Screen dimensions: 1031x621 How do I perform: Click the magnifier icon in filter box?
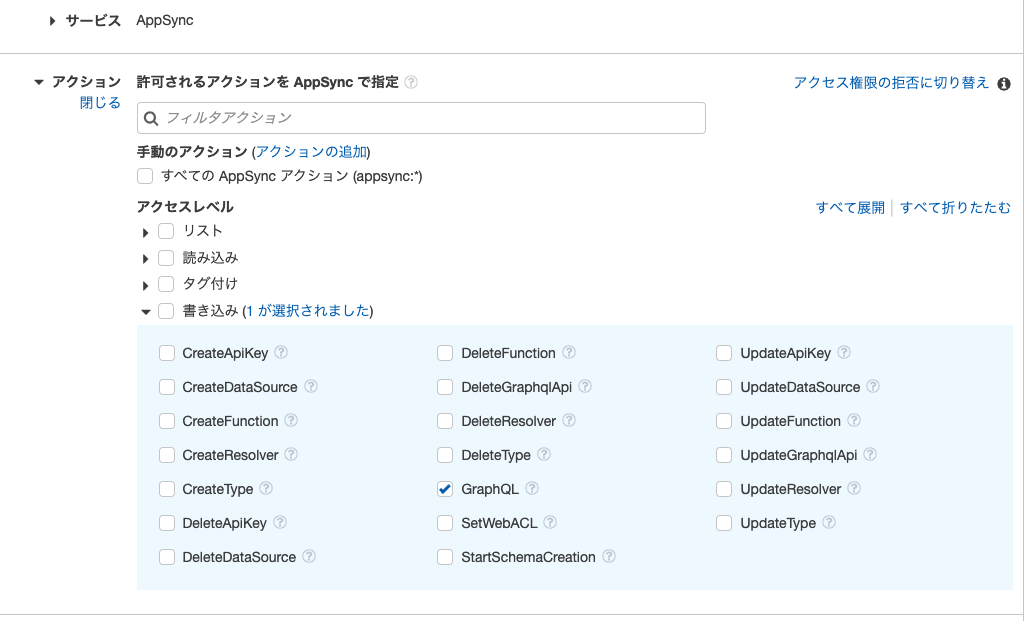(x=151, y=118)
